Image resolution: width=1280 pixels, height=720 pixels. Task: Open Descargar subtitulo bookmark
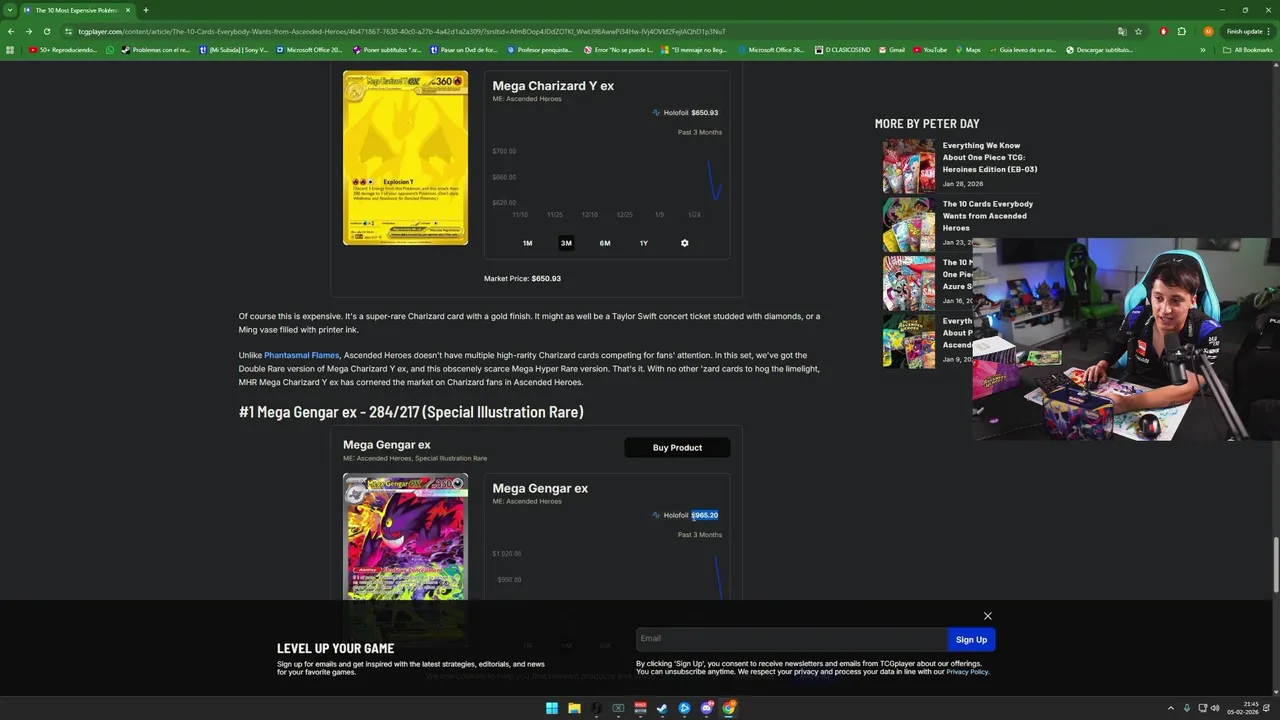pos(1099,49)
